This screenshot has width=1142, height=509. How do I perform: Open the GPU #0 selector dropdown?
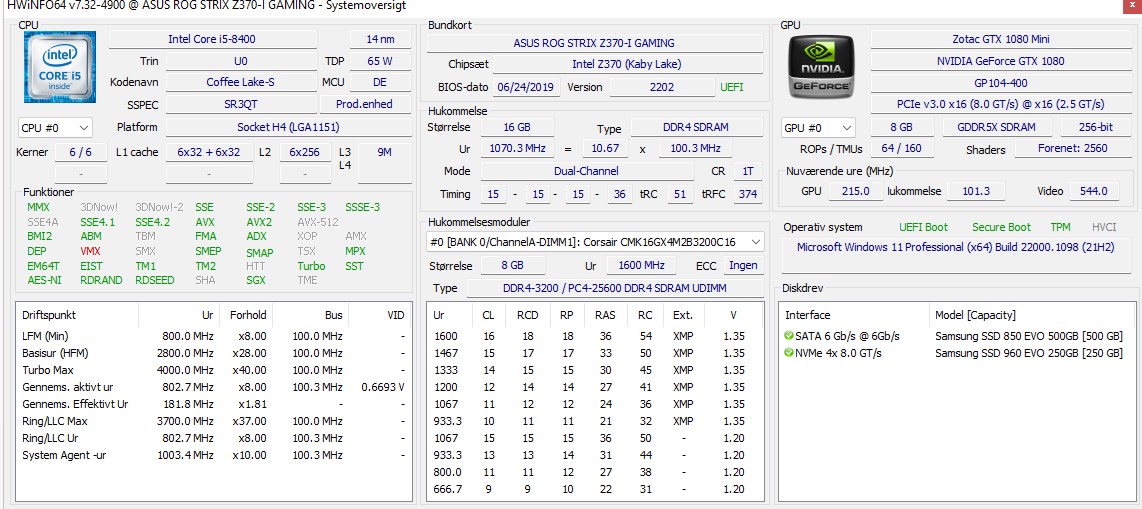point(817,127)
